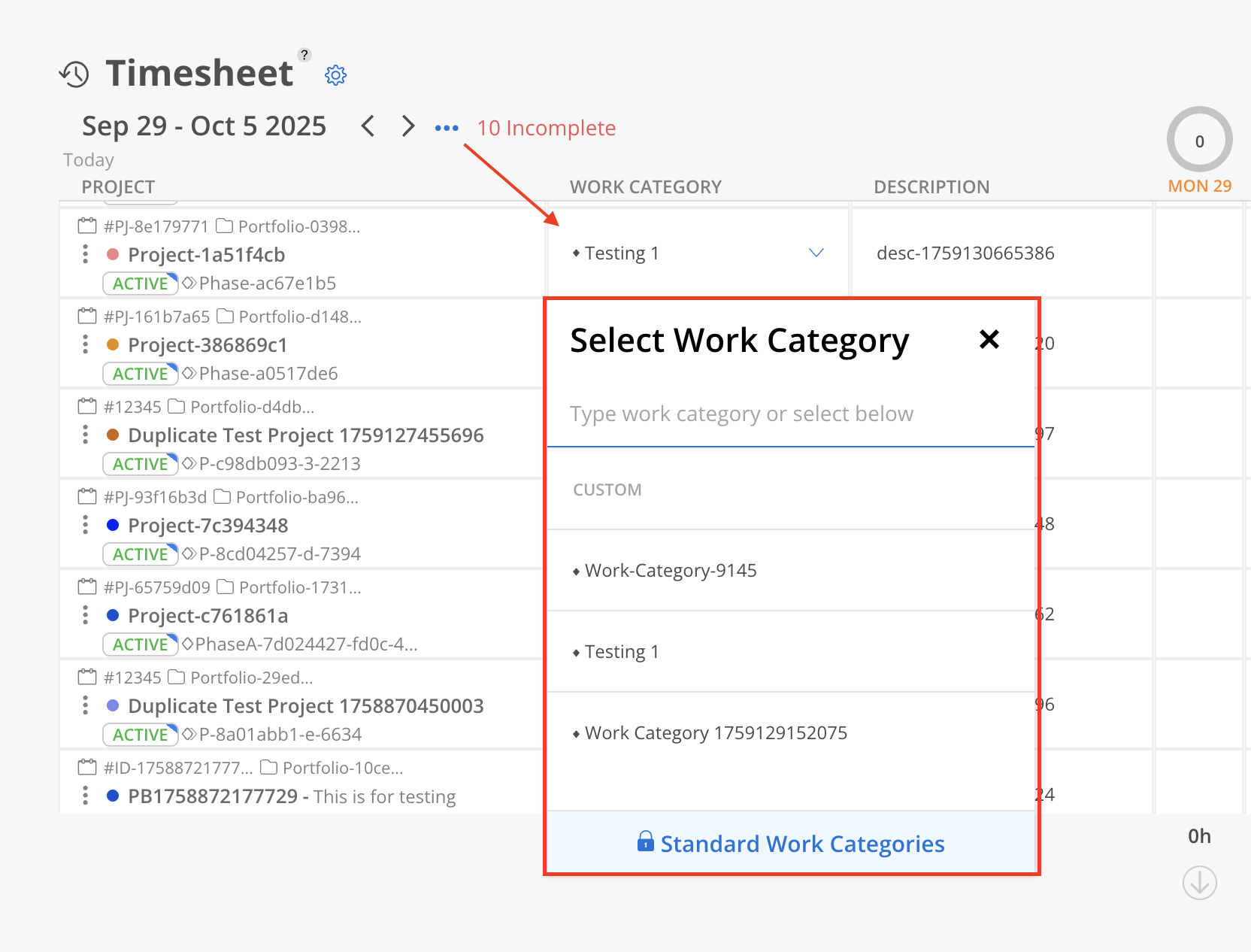1251x952 pixels.
Task: Click the orange color dot of Project-386869c1
Action: click(113, 344)
